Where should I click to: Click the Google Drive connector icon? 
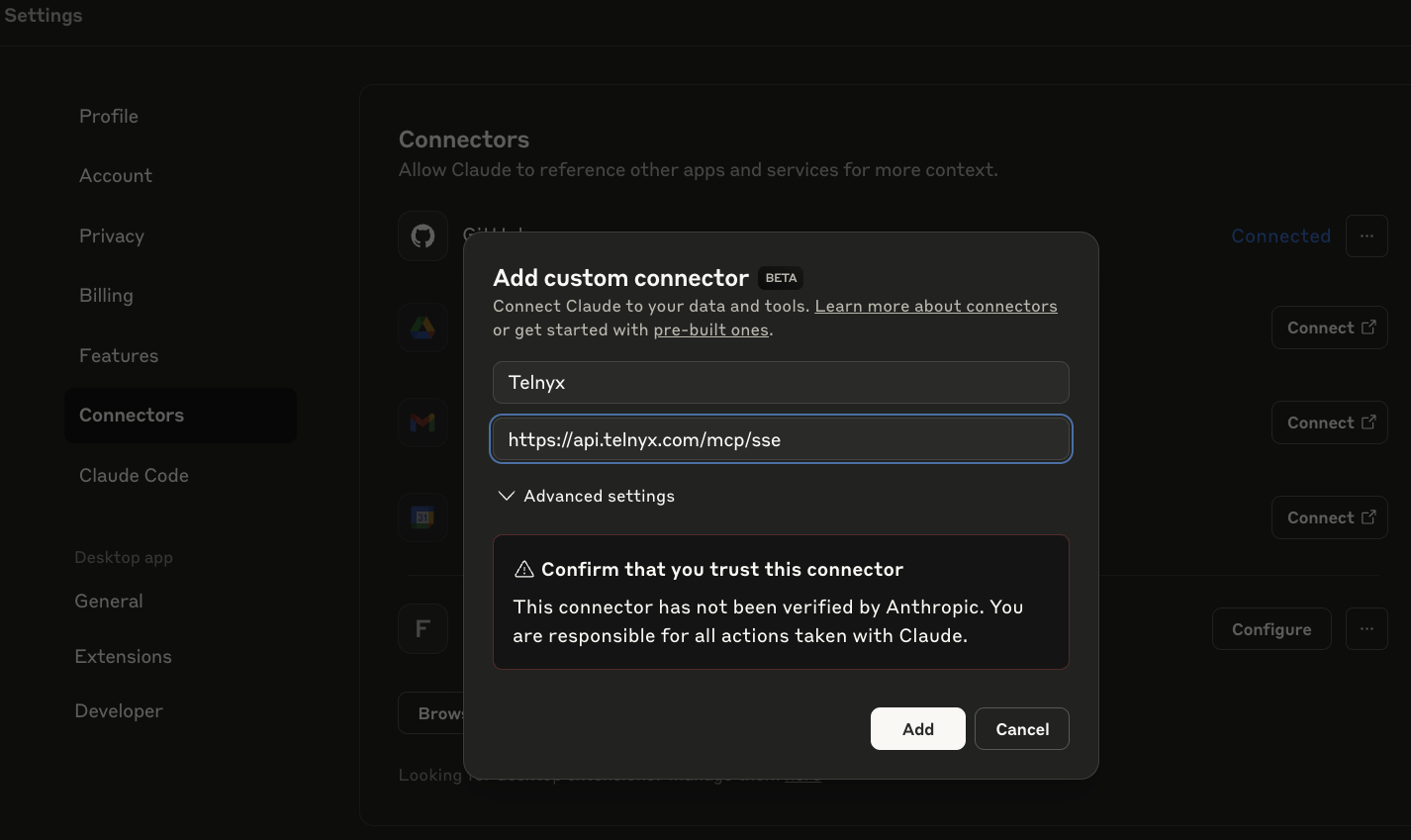(423, 327)
